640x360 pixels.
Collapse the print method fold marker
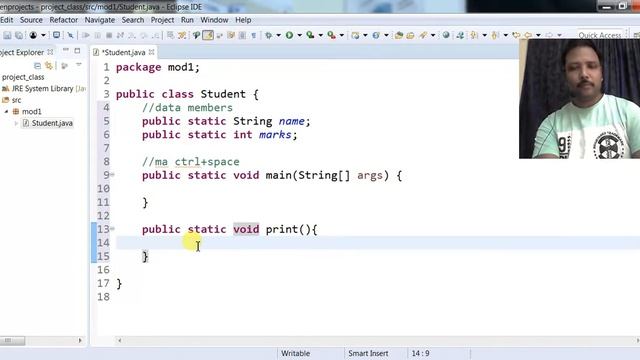tap(112, 229)
